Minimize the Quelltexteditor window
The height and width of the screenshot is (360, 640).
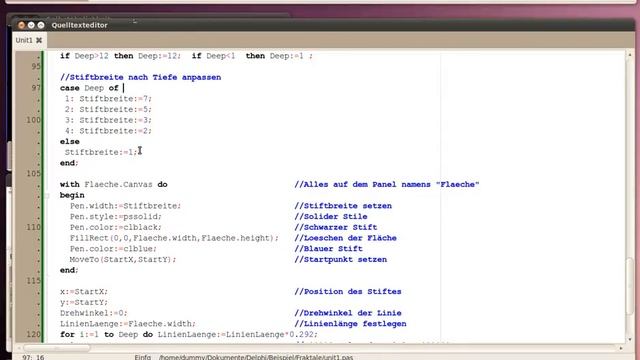(31, 25)
